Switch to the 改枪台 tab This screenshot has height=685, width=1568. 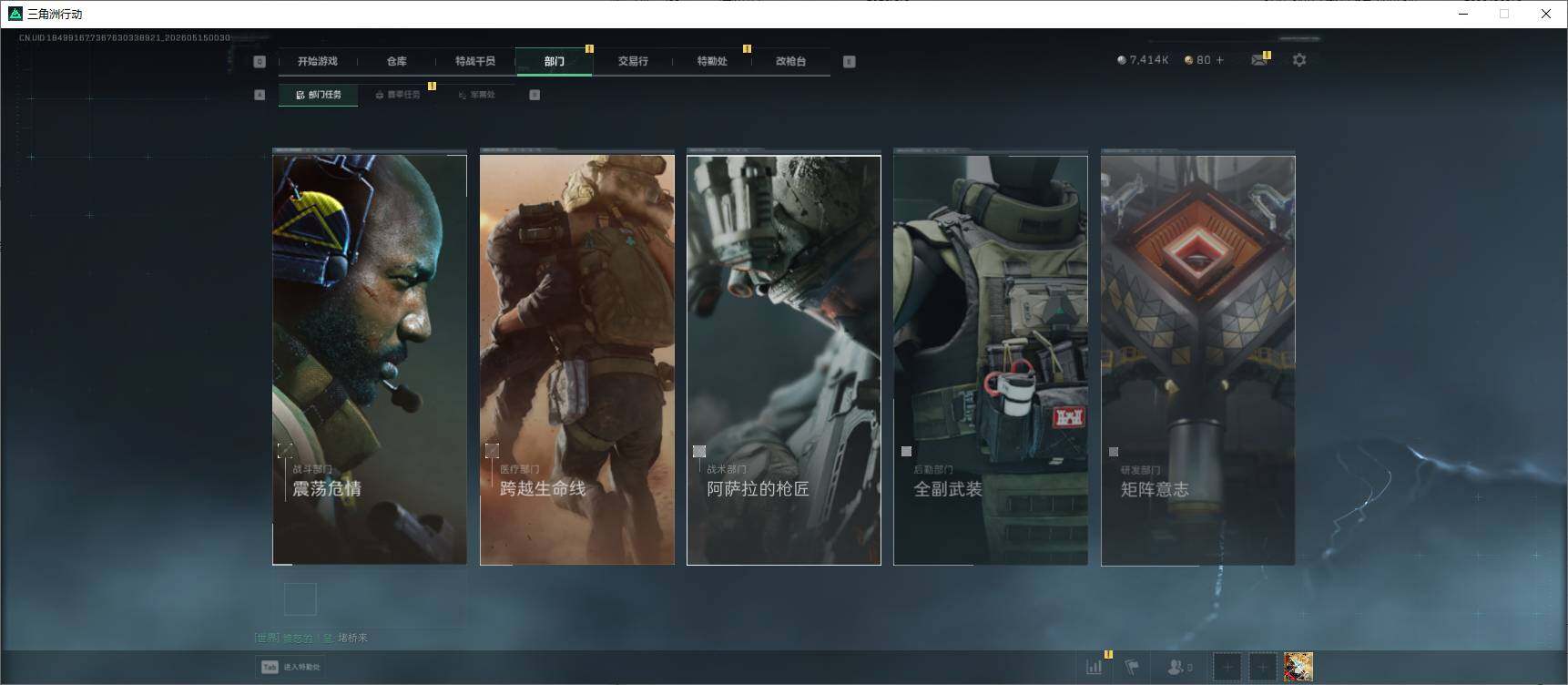790,61
